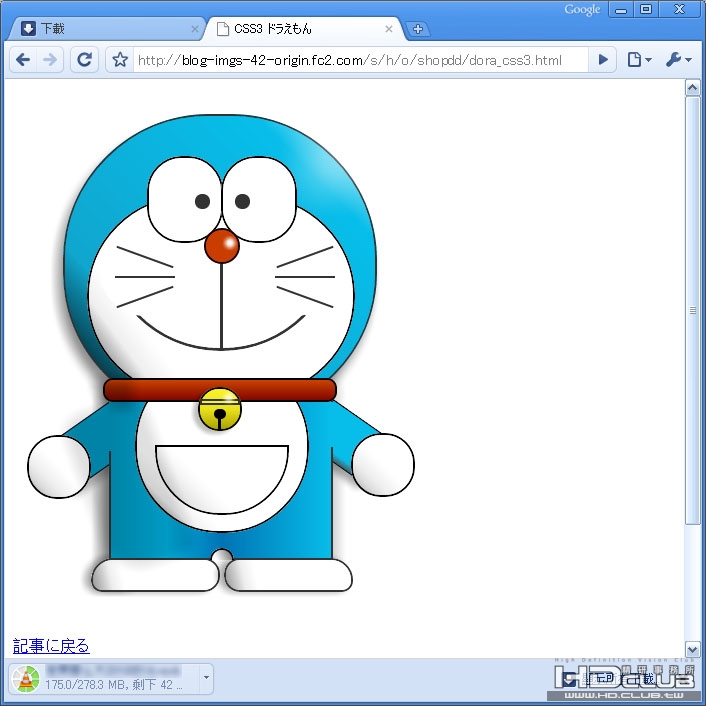Close the CSS3 ドラえもん tab
The width and height of the screenshot is (706, 706).
(x=389, y=29)
